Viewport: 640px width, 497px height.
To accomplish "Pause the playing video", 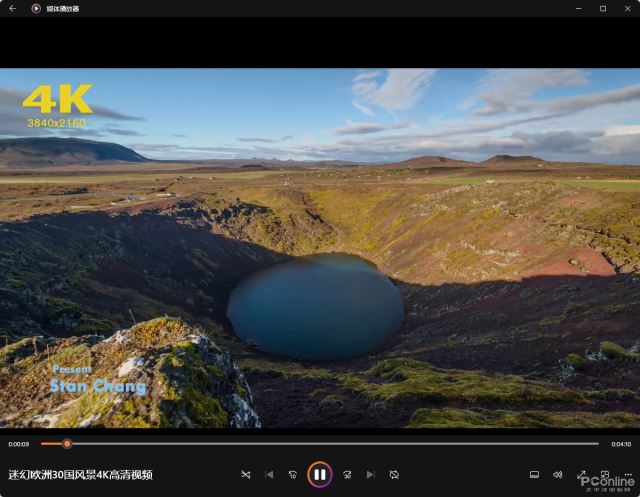I will [320, 475].
